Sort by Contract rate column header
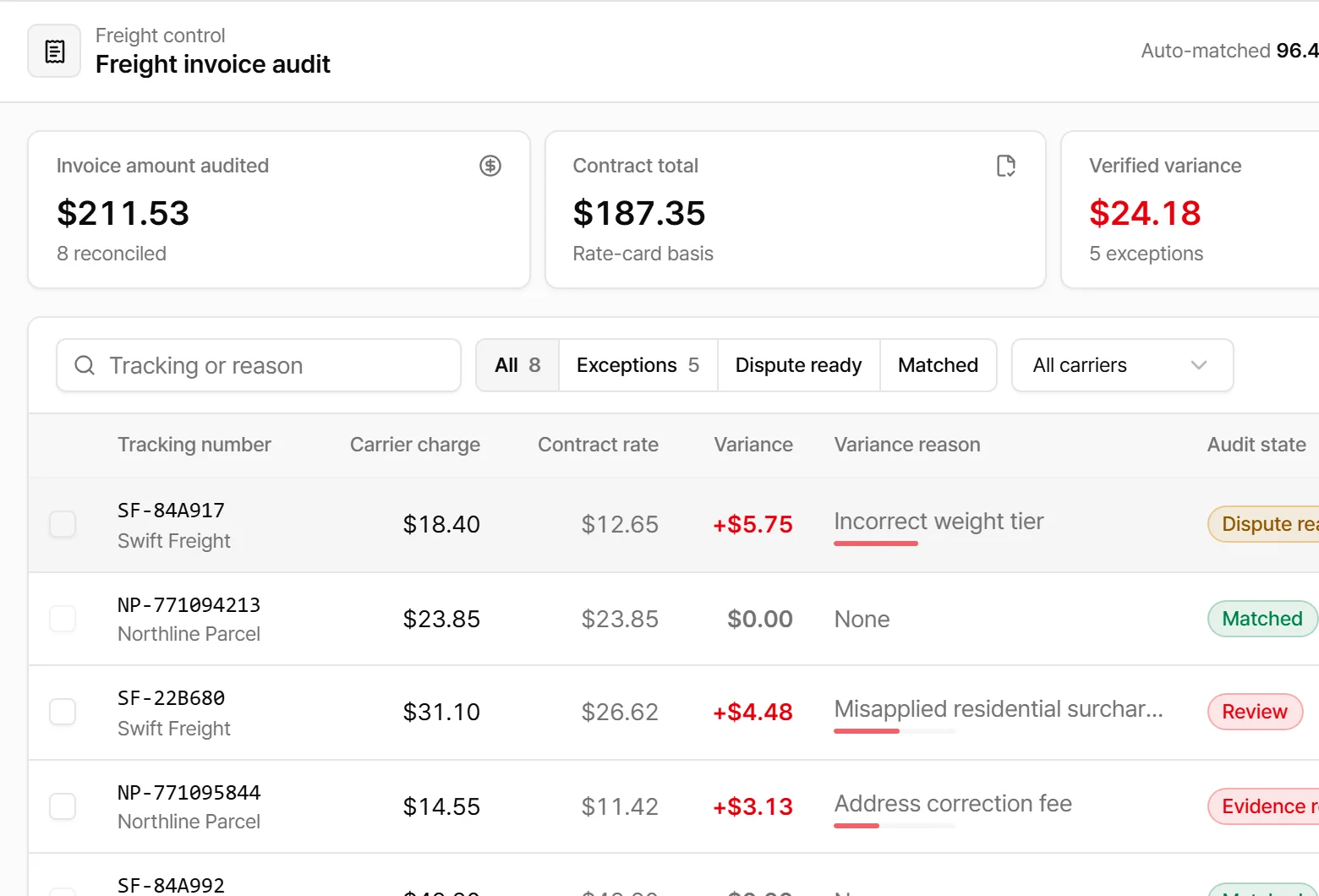The image size is (1319, 896). [x=598, y=445]
